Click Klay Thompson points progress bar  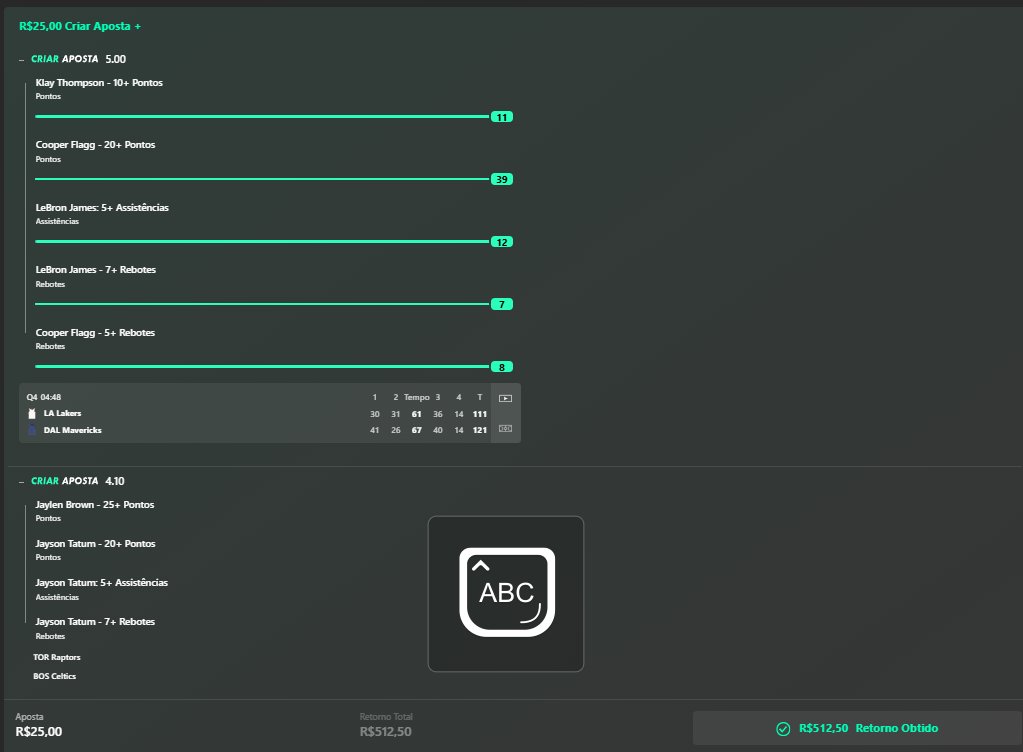(262, 117)
